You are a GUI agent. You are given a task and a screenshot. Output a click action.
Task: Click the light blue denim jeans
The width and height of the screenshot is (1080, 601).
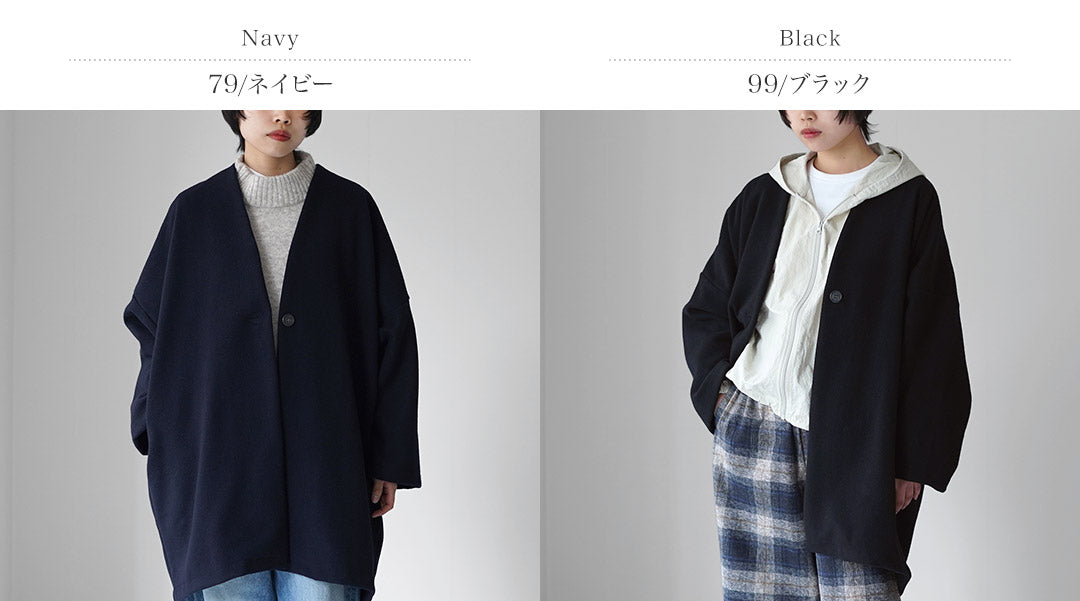point(276,586)
